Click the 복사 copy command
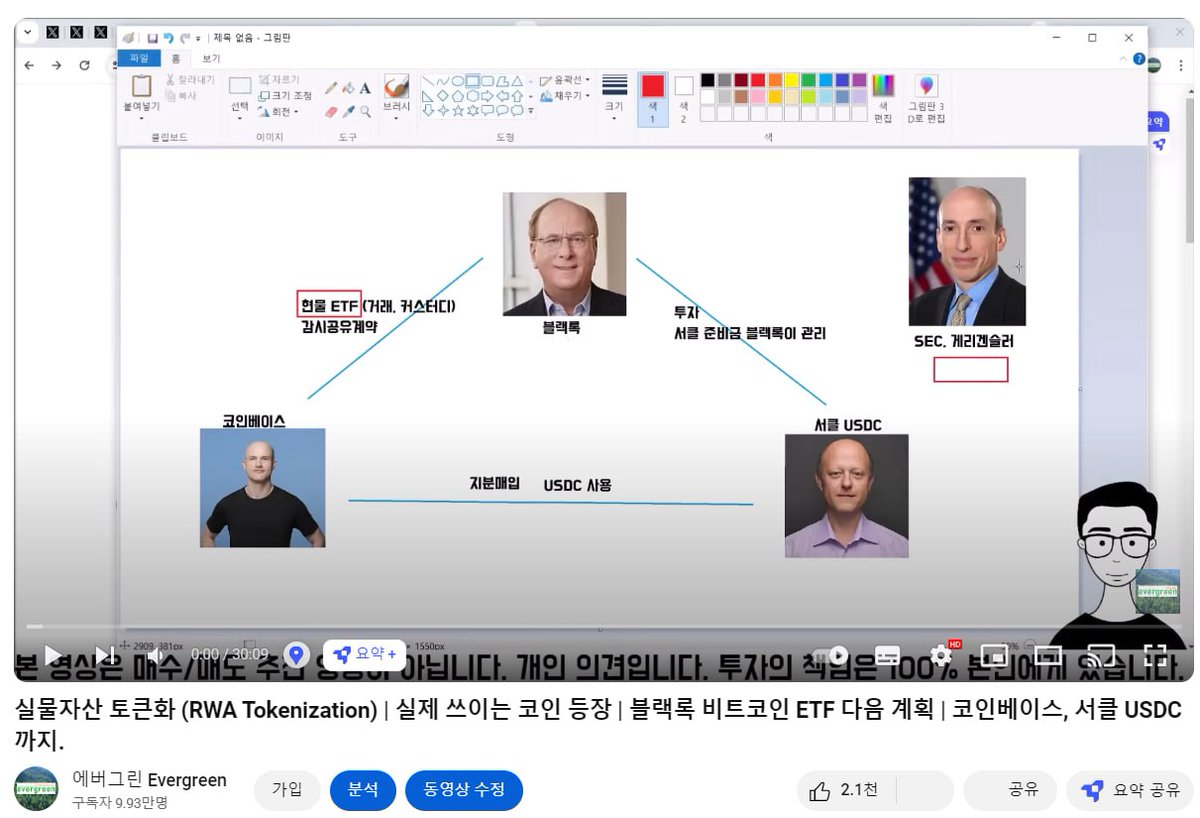 click(181, 96)
